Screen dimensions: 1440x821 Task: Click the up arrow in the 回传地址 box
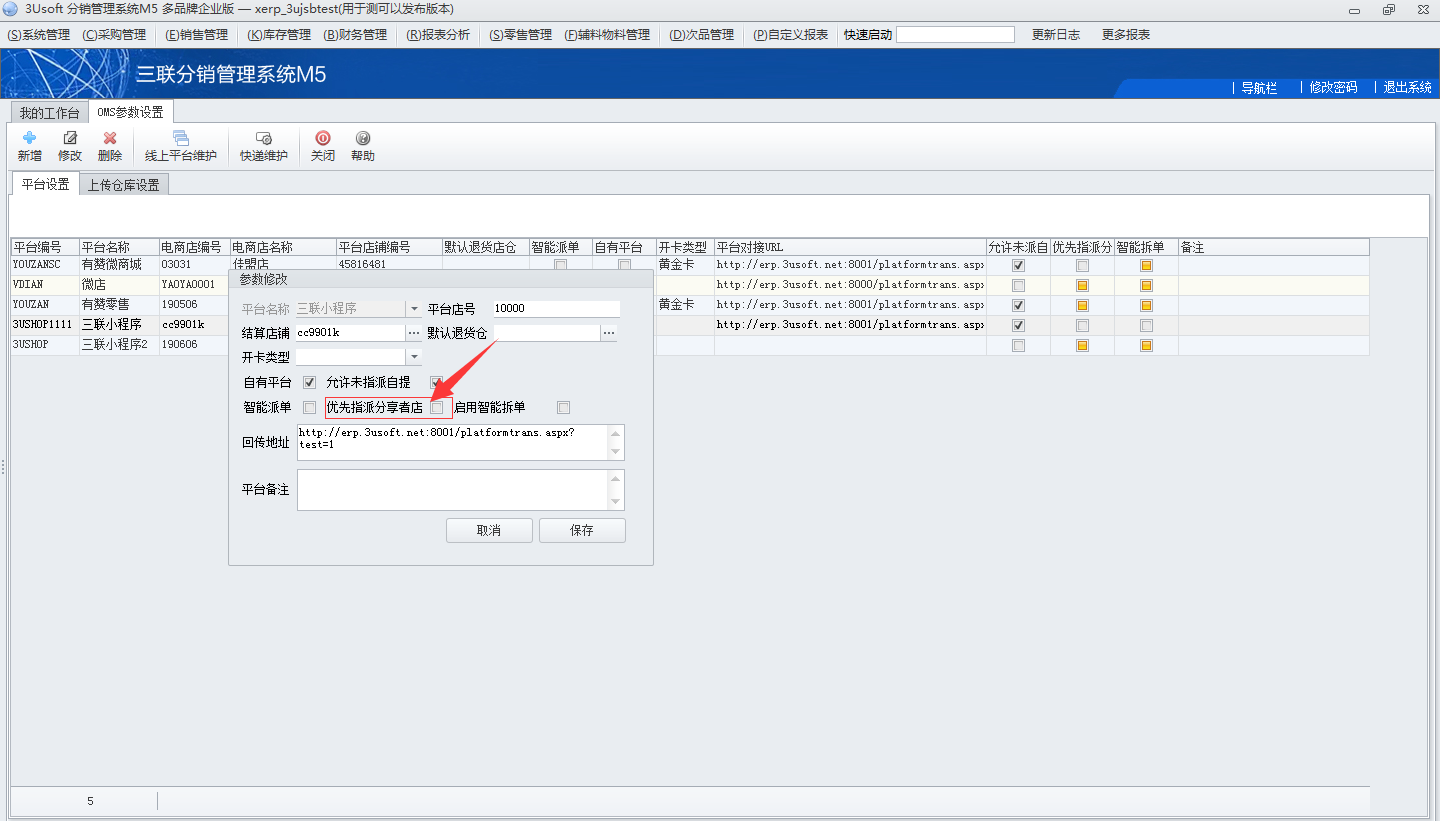point(616,433)
